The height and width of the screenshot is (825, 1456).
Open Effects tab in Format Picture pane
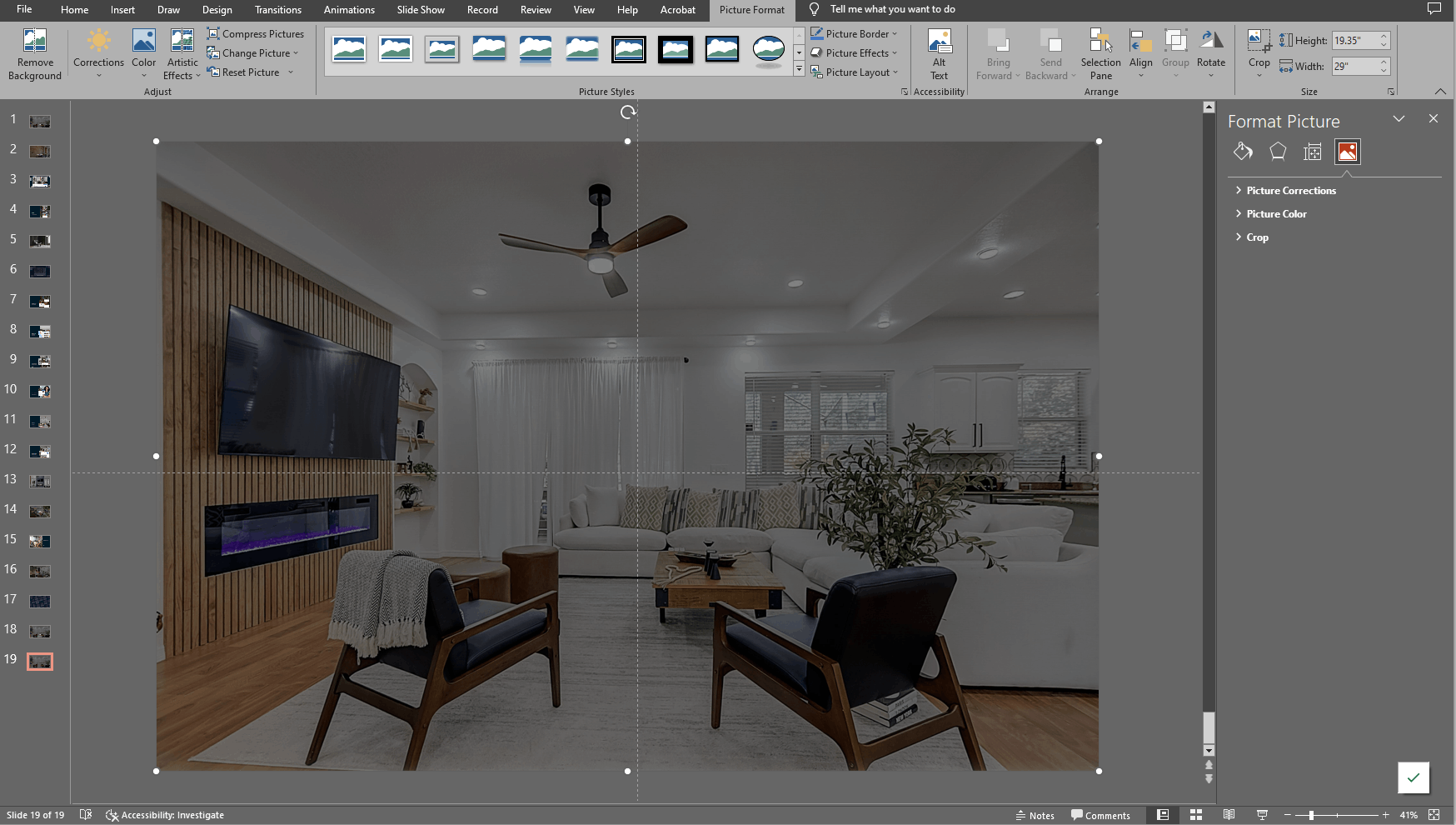(1278, 152)
